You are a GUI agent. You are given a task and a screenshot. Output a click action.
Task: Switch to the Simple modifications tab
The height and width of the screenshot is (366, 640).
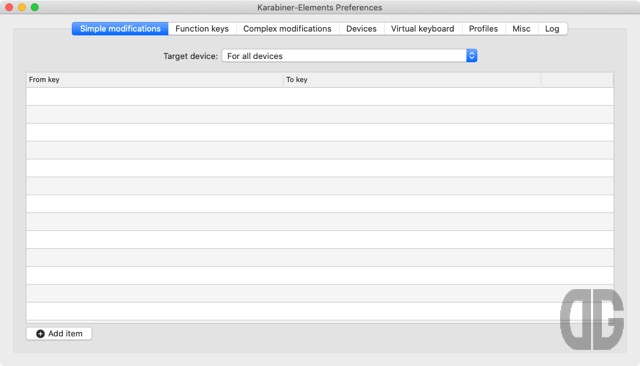(120, 29)
